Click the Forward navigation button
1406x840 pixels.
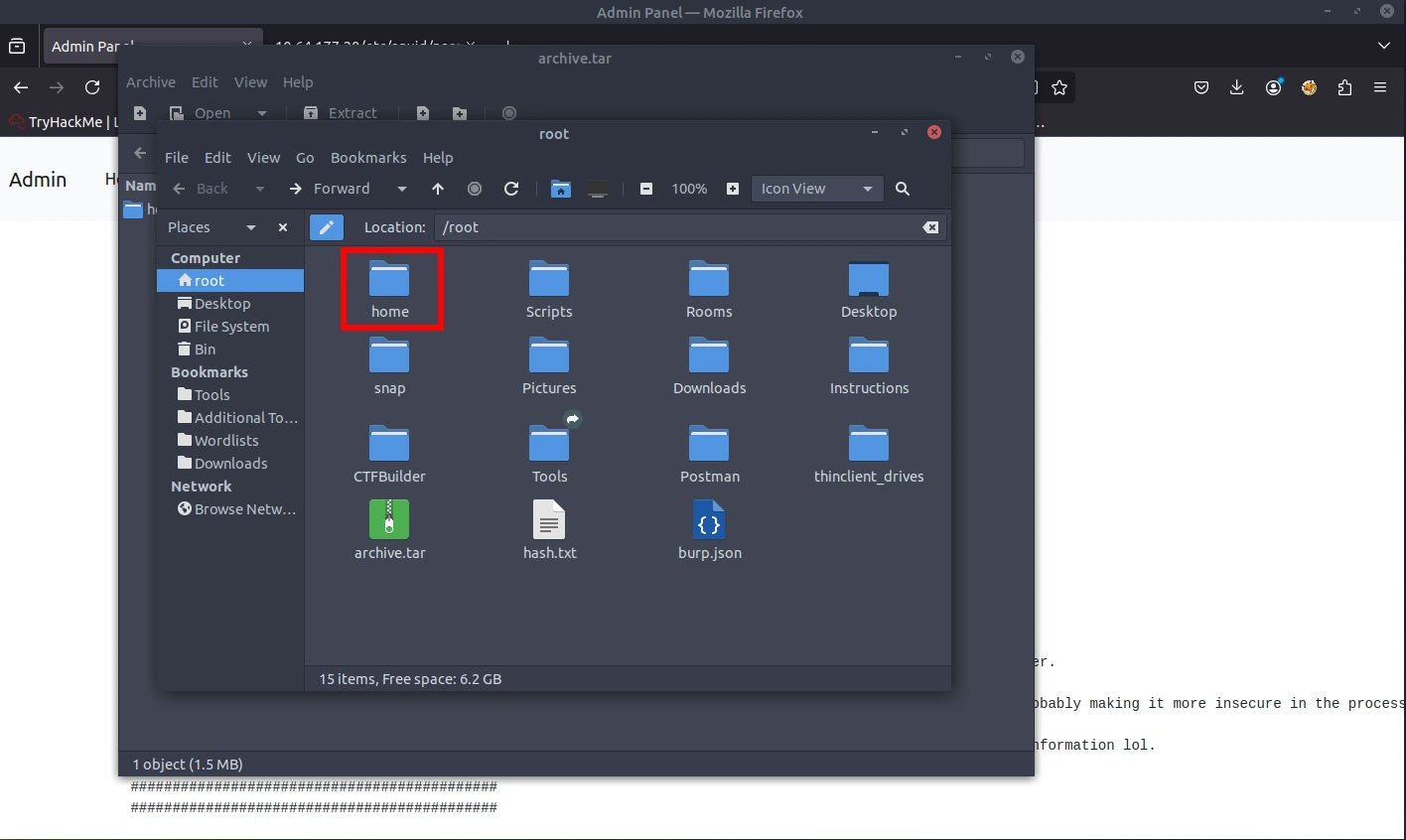[331, 189]
